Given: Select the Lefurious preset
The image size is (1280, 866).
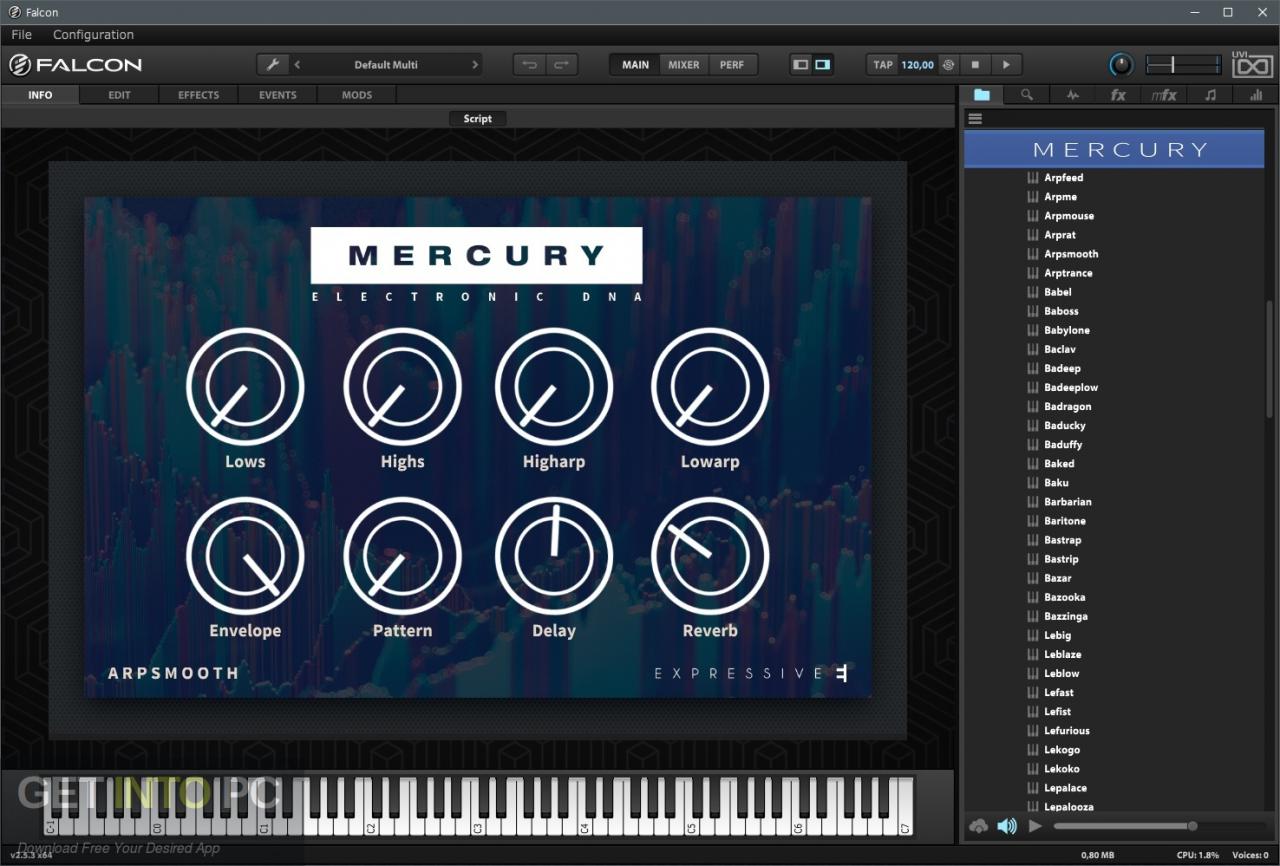Looking at the screenshot, I should [x=1067, y=730].
